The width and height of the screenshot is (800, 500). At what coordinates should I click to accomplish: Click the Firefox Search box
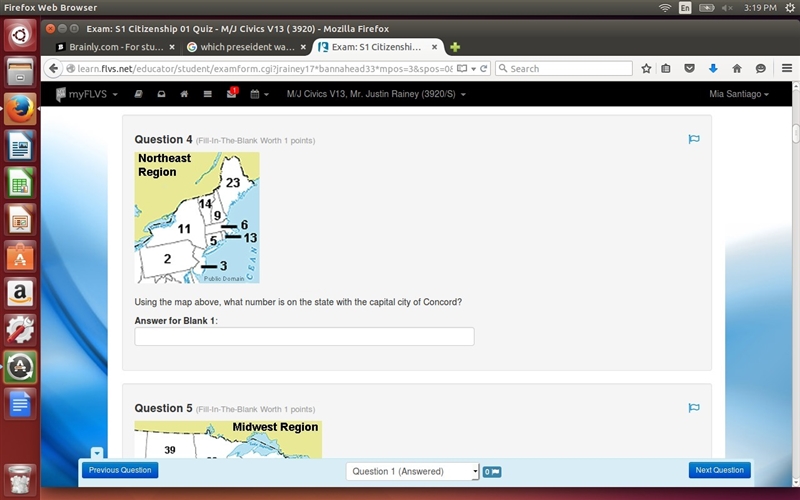coord(564,68)
